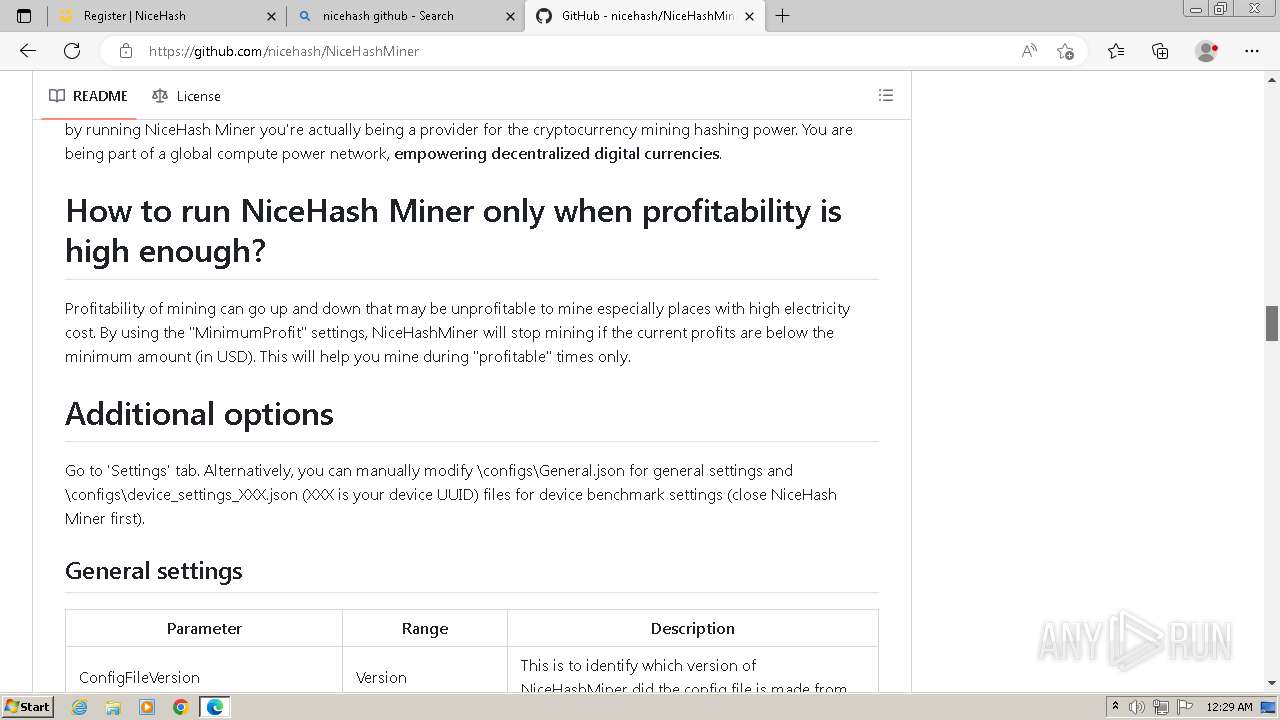Viewport: 1280px width, 720px height.
Task: Open a new browser tab
Action: pos(782,16)
